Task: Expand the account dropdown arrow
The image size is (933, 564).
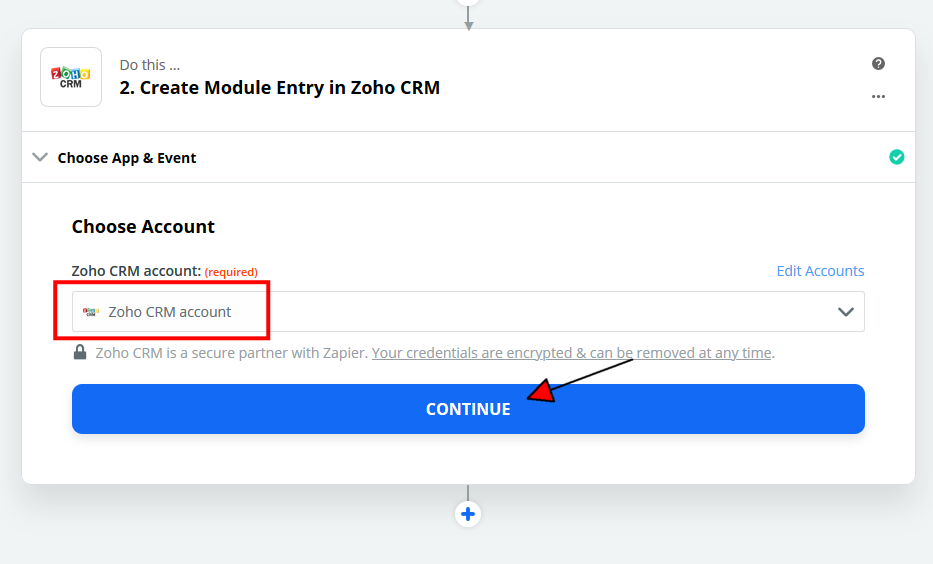Action: point(846,312)
